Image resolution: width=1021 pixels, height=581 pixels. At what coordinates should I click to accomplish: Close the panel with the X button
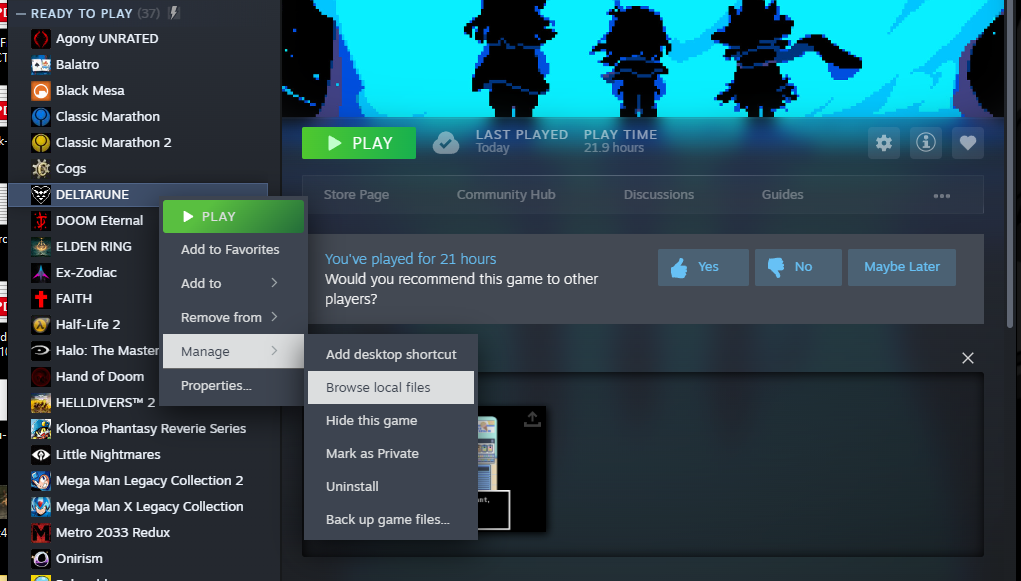pyautogui.click(x=968, y=358)
